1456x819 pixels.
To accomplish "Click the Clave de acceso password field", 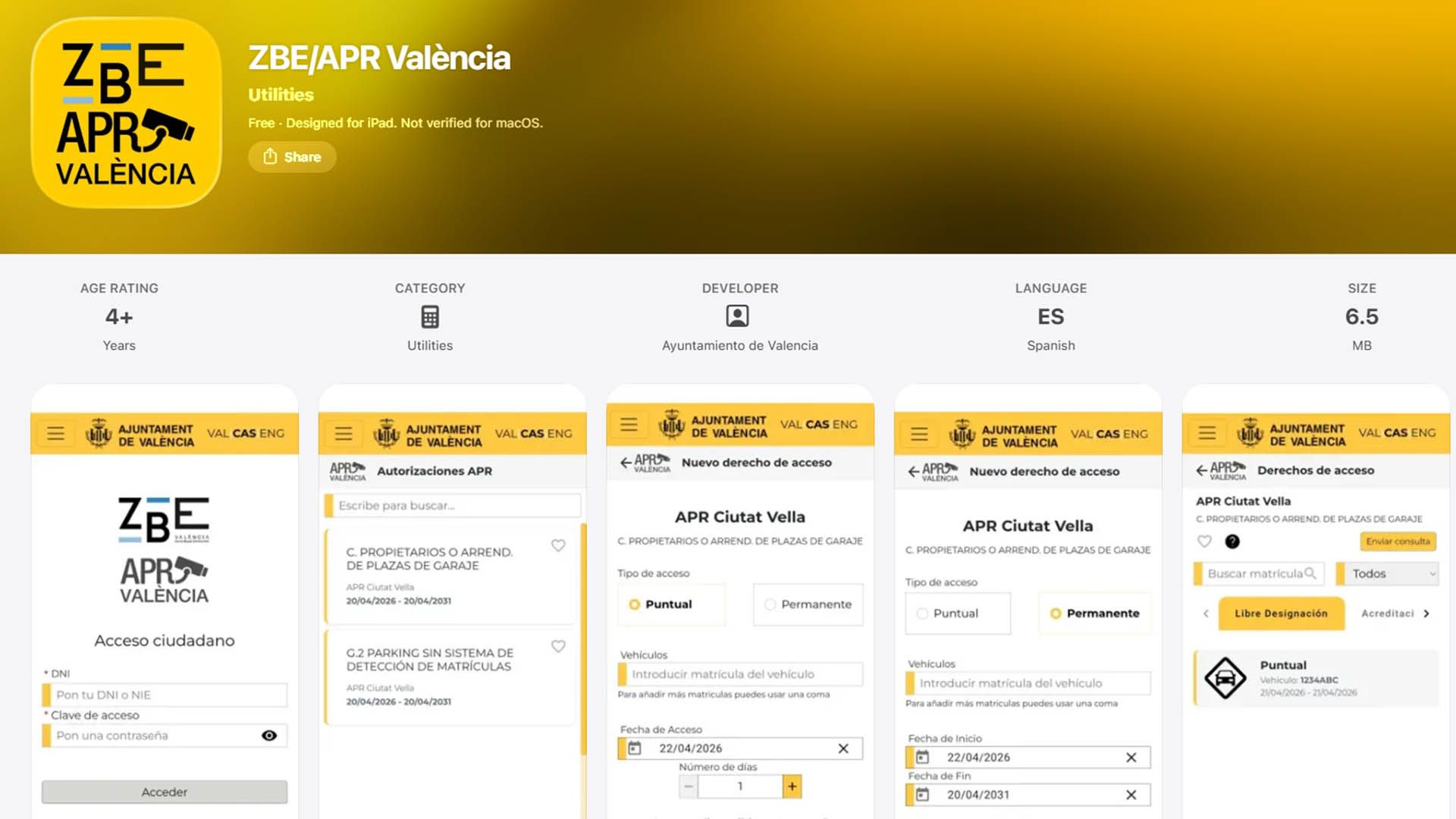I will pyautogui.click(x=165, y=736).
